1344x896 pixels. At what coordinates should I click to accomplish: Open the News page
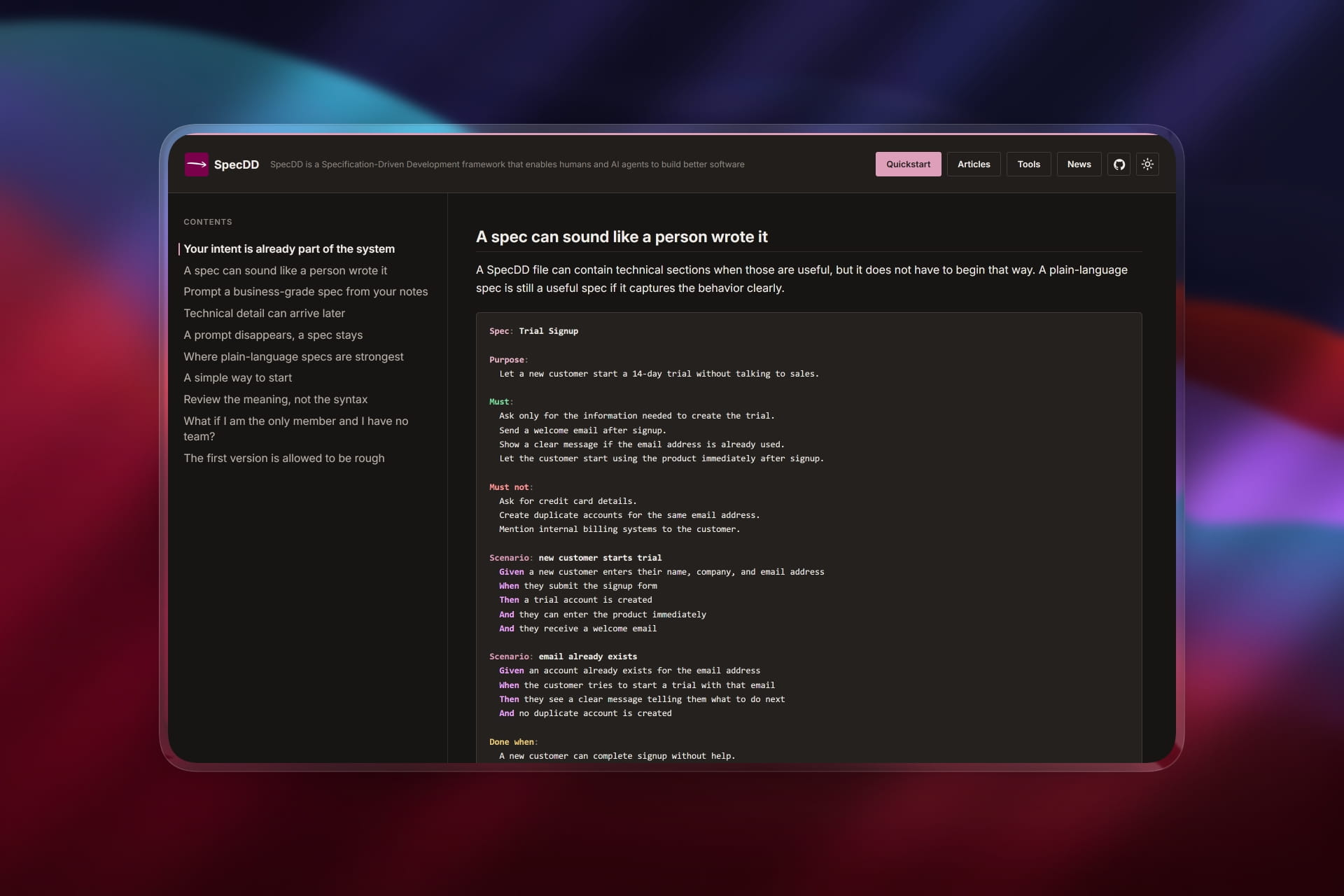pyautogui.click(x=1079, y=164)
